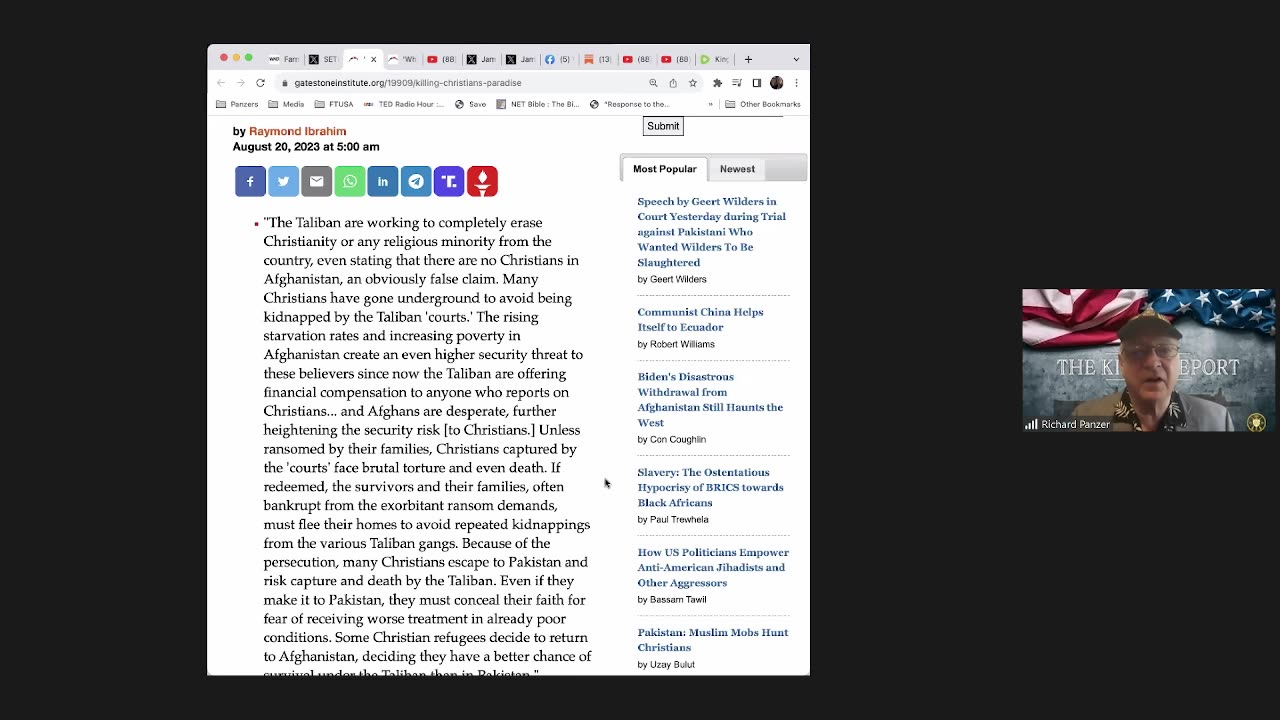Switch to first YouTube (88) tab
Viewport: 1280px width, 720px height.
click(442, 59)
